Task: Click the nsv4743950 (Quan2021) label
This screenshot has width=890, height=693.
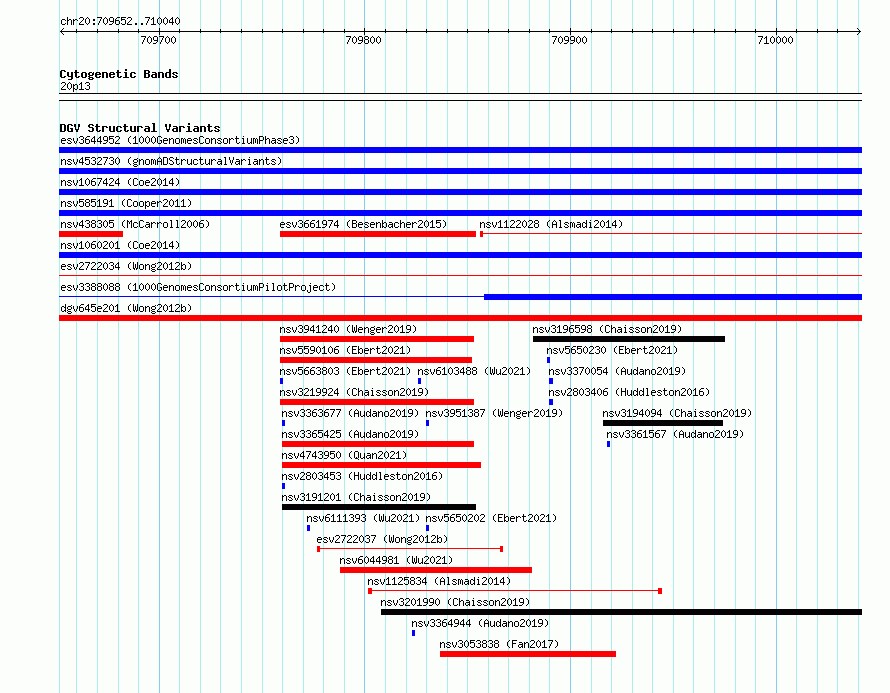Action: 344,455
